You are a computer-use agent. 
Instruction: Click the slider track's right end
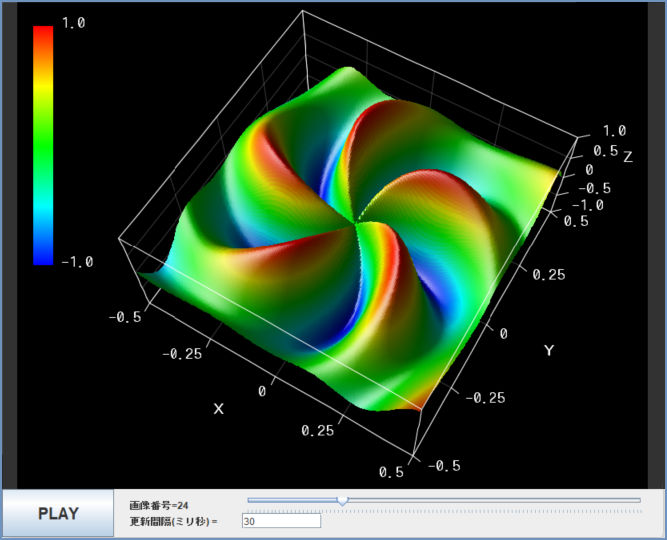pos(637,500)
